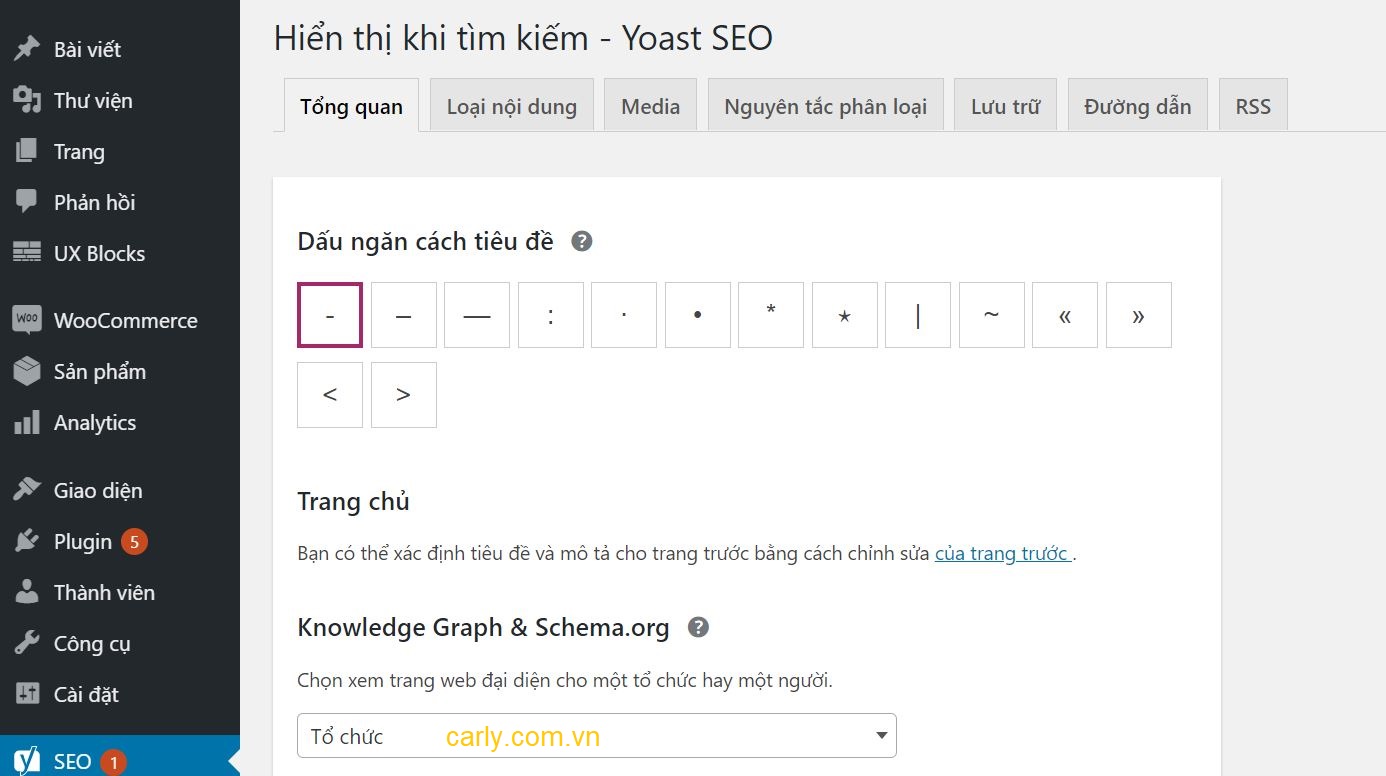
Task: Switch to the Media tab
Action: (651, 105)
